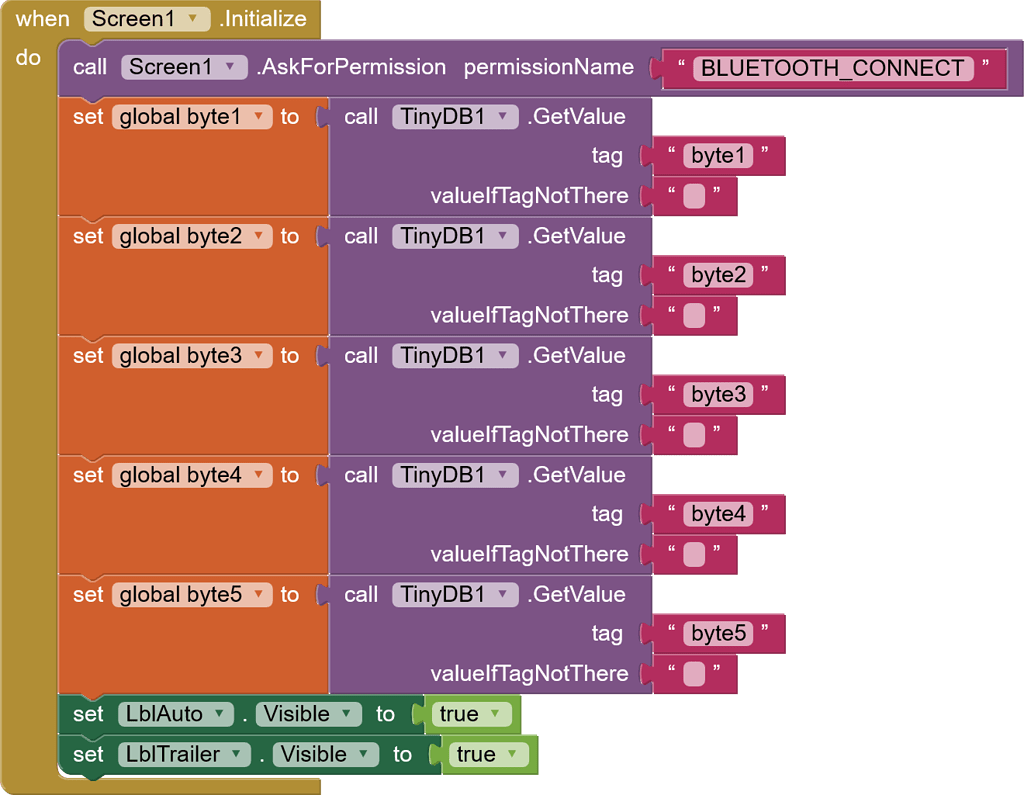Click the empty valueIfTagNotThere string for byte5

pyautogui.click(x=694, y=674)
